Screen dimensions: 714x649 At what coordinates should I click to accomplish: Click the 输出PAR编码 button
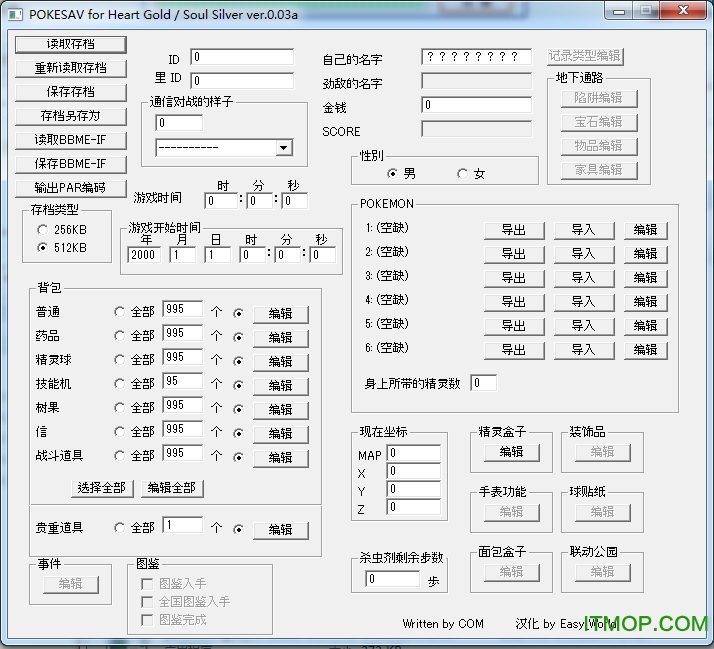point(71,188)
